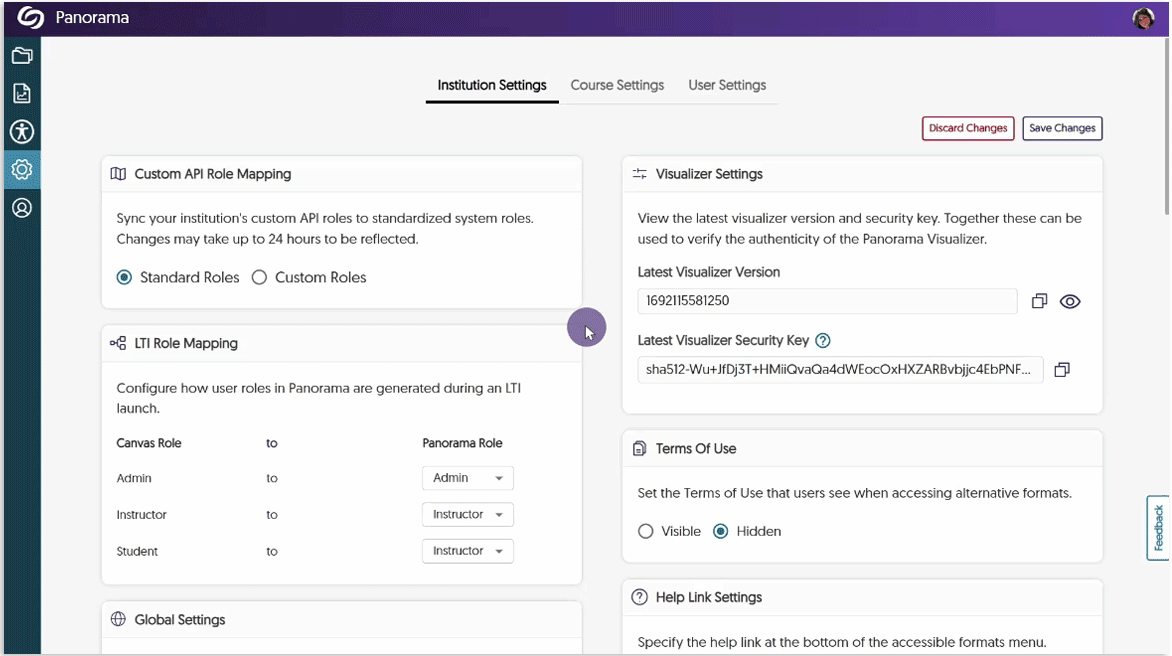Discard pending changes
The image size is (1172, 656).
[x=967, y=128]
